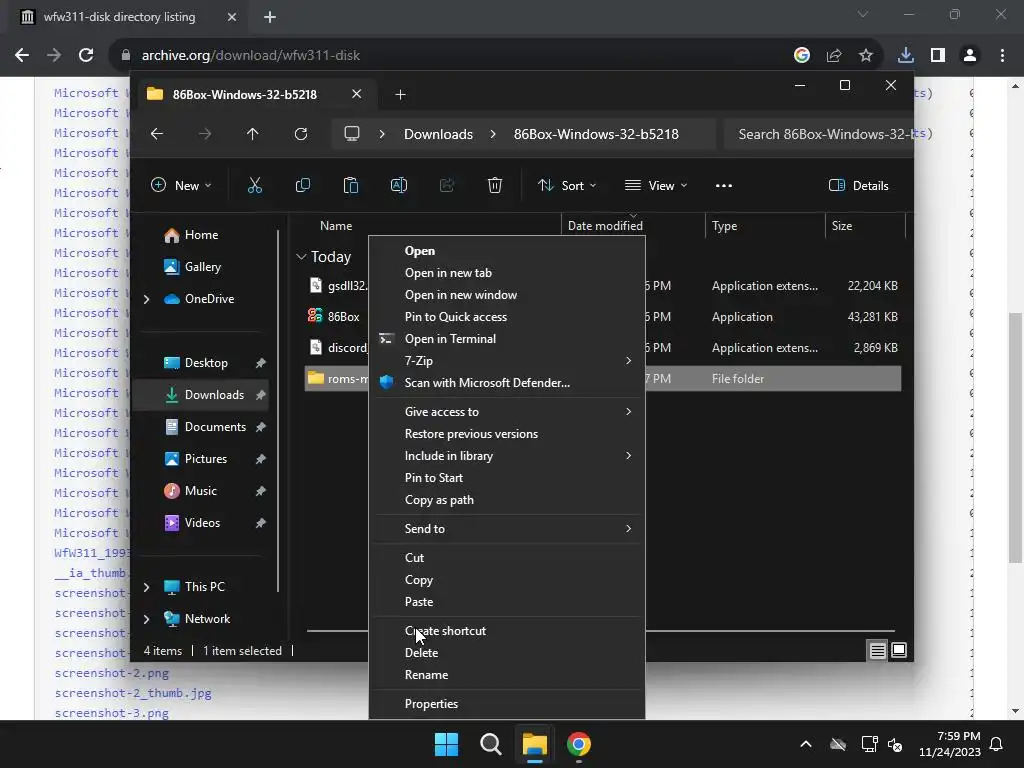
Task: Open a new Chrome tab
Action: click(270, 17)
